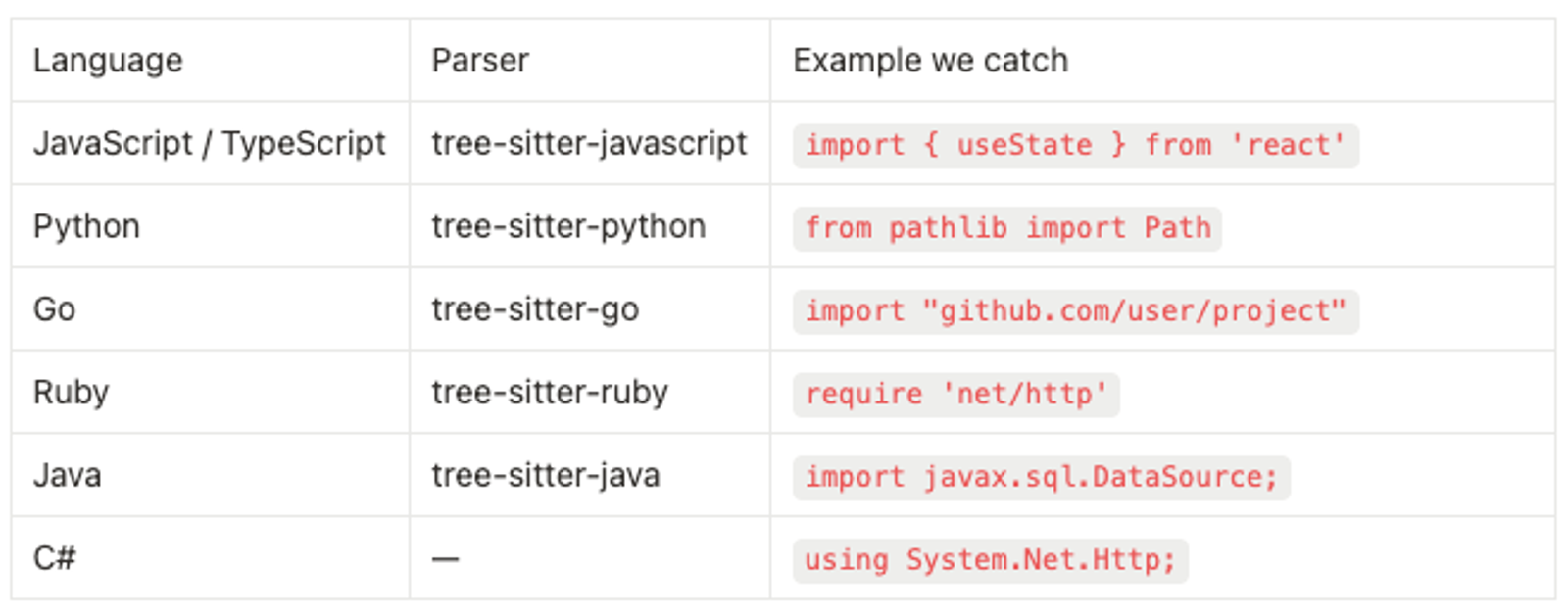Click the require 'net/http' code snippet

click(x=955, y=395)
